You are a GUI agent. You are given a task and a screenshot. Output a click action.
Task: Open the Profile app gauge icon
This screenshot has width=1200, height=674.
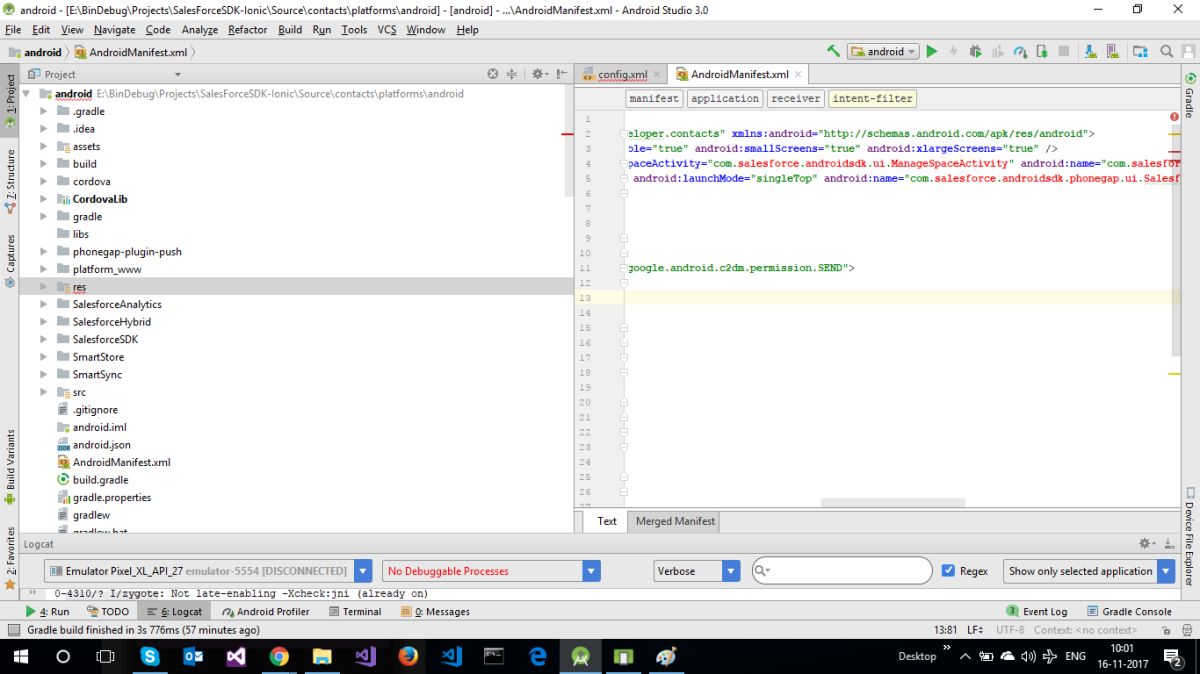1020,51
